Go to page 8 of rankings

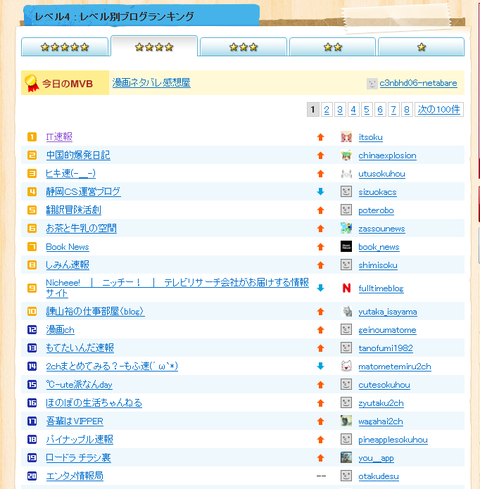click(406, 110)
